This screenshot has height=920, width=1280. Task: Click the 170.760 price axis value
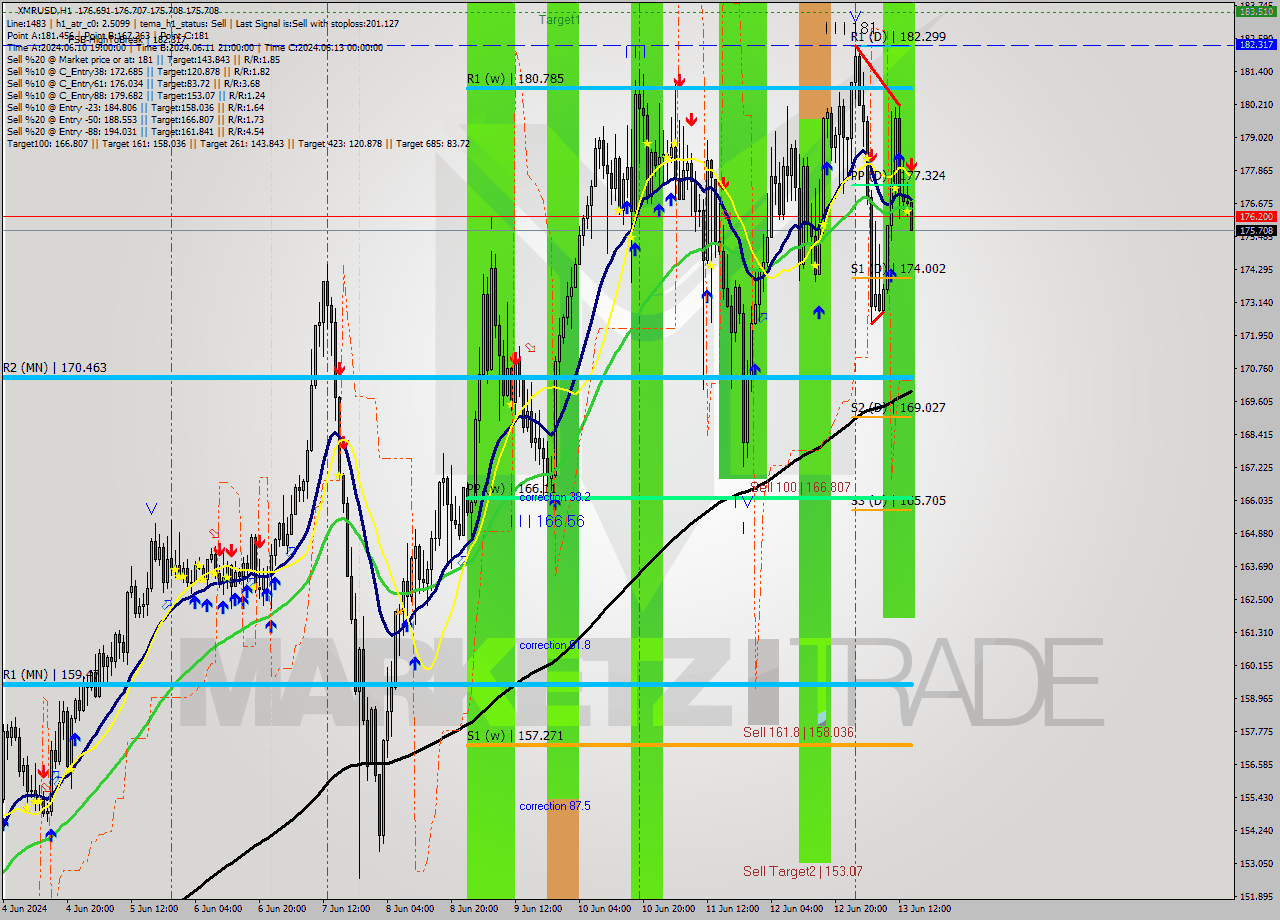(x=1256, y=369)
